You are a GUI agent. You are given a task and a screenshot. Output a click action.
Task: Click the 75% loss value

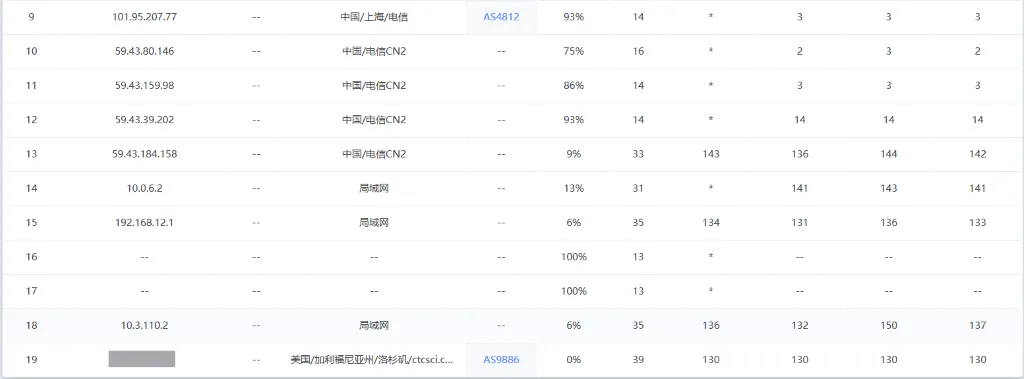[x=573, y=51]
